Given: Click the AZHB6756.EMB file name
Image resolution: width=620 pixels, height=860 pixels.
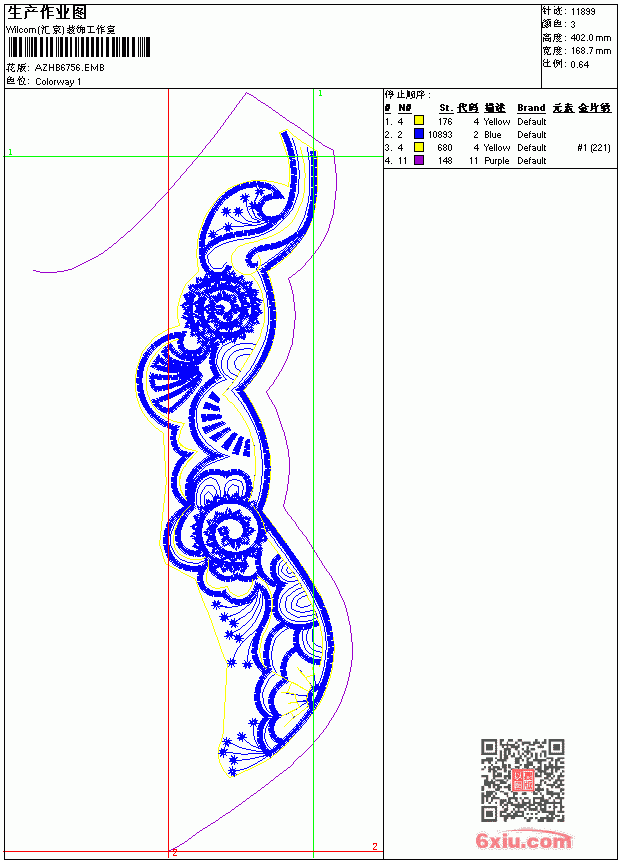Looking at the screenshot, I should 70,68.
